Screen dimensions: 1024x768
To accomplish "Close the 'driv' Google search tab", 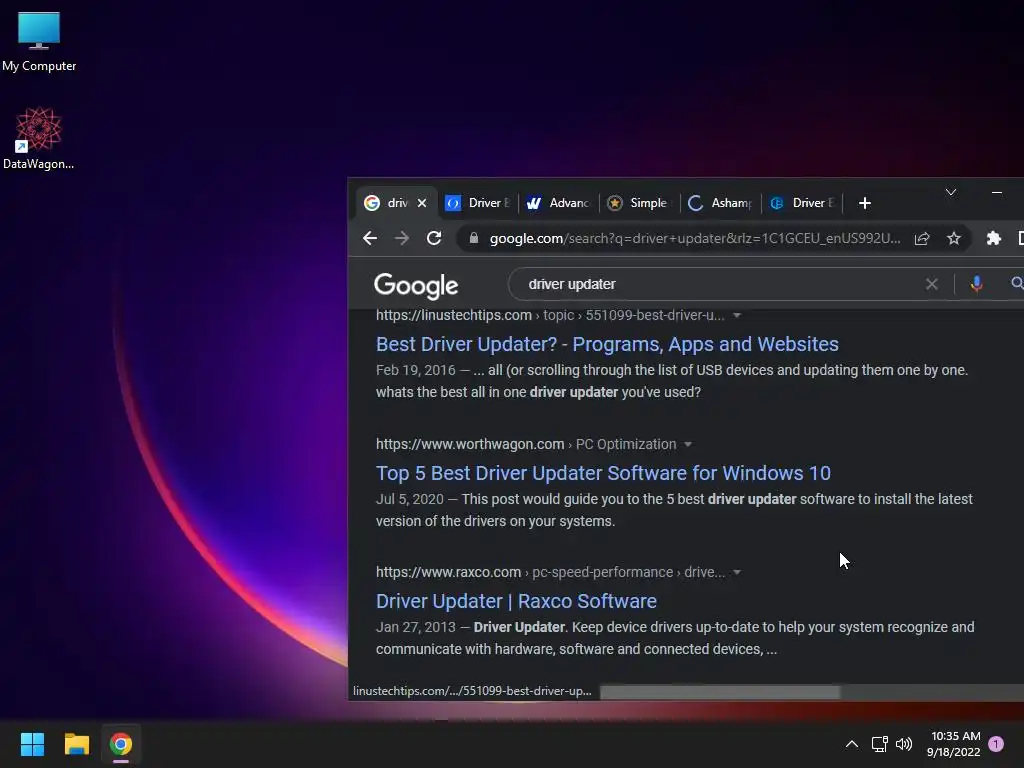I will 422,203.
